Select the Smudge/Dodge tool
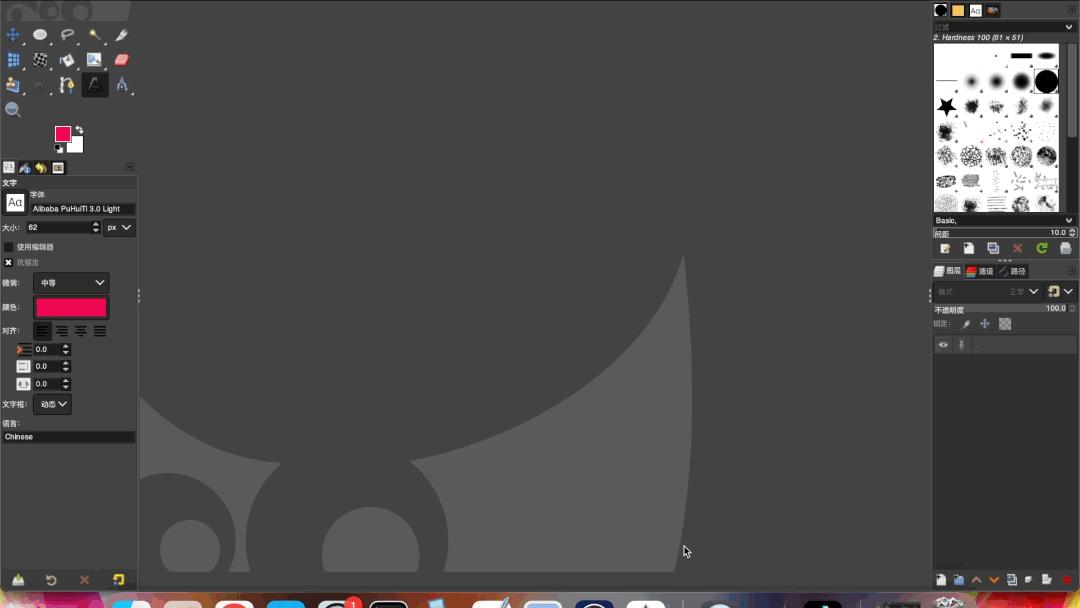This screenshot has width=1080, height=608. (40, 85)
